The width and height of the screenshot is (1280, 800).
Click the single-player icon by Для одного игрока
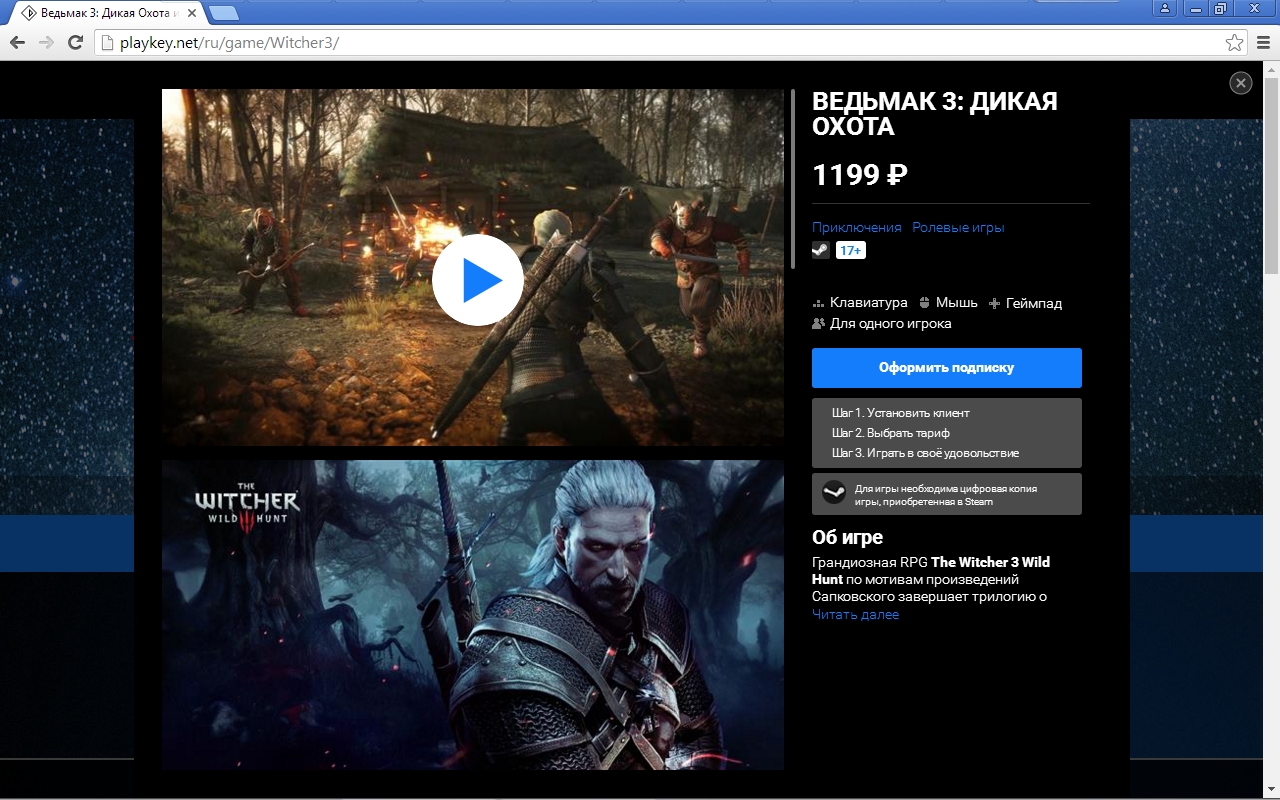pos(819,324)
